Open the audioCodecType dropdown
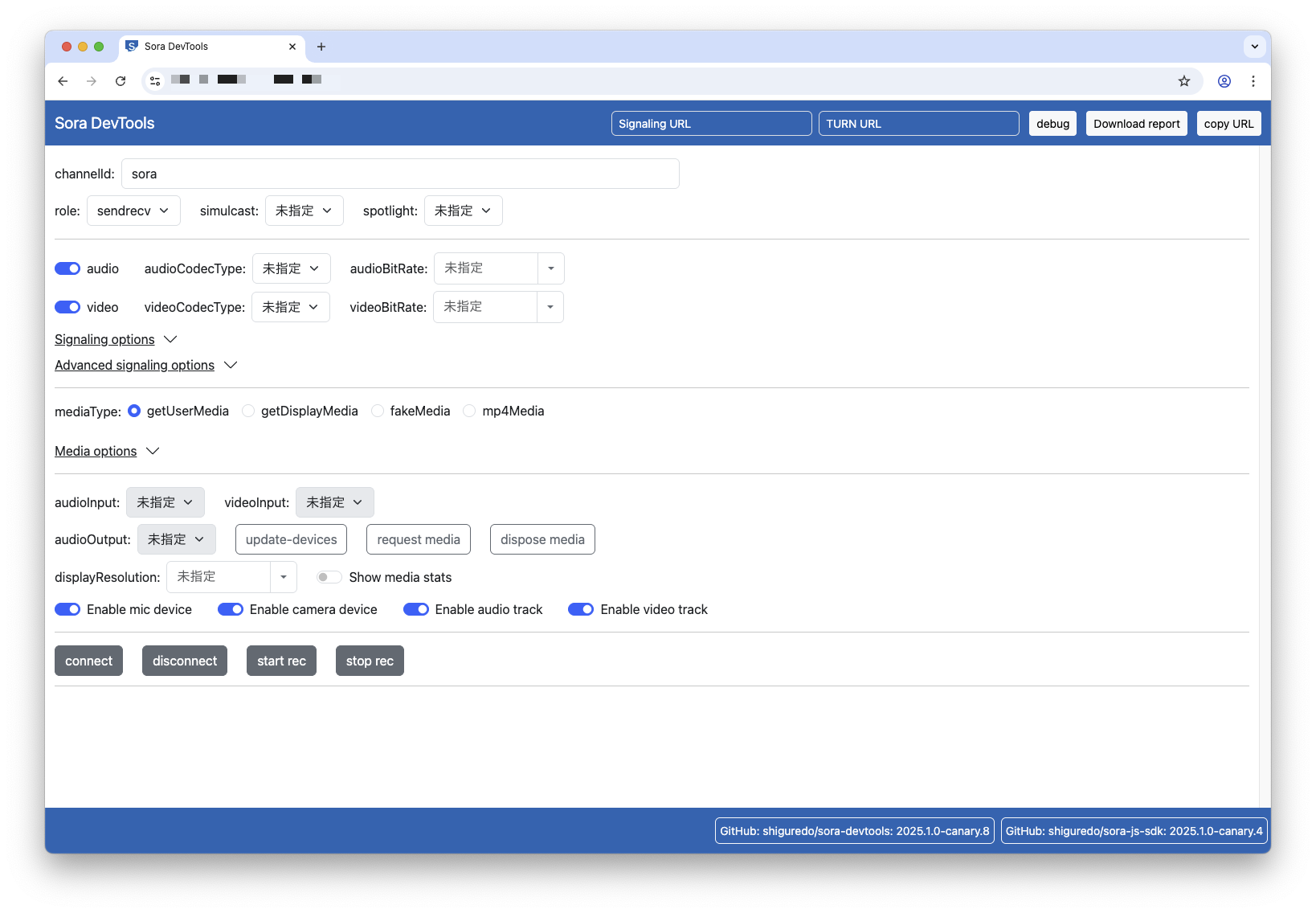This screenshot has width=1316, height=913. (x=292, y=268)
